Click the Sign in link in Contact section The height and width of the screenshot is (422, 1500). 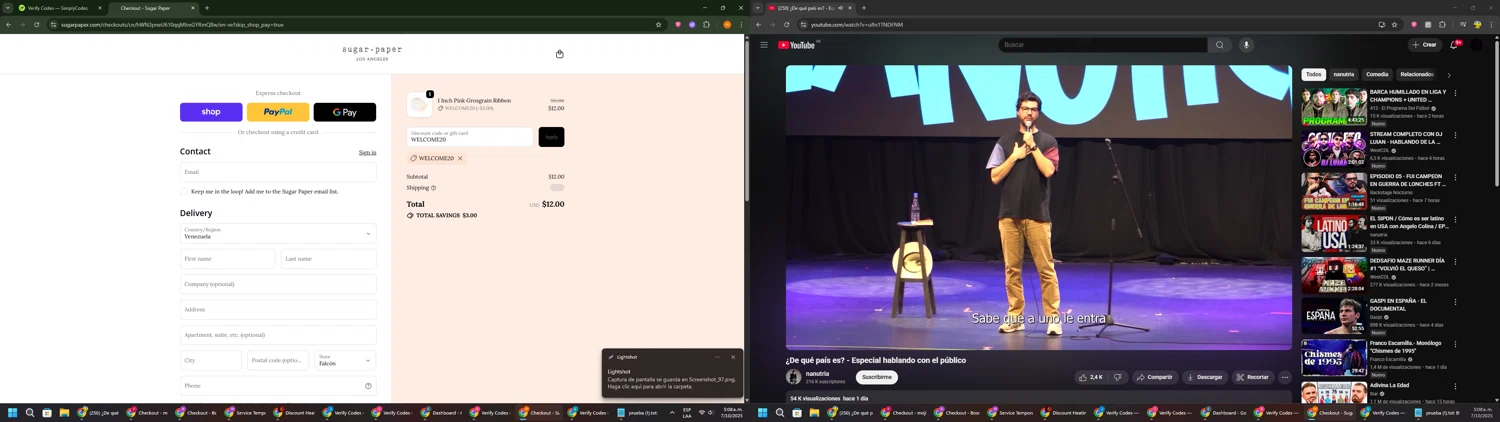coord(367,153)
